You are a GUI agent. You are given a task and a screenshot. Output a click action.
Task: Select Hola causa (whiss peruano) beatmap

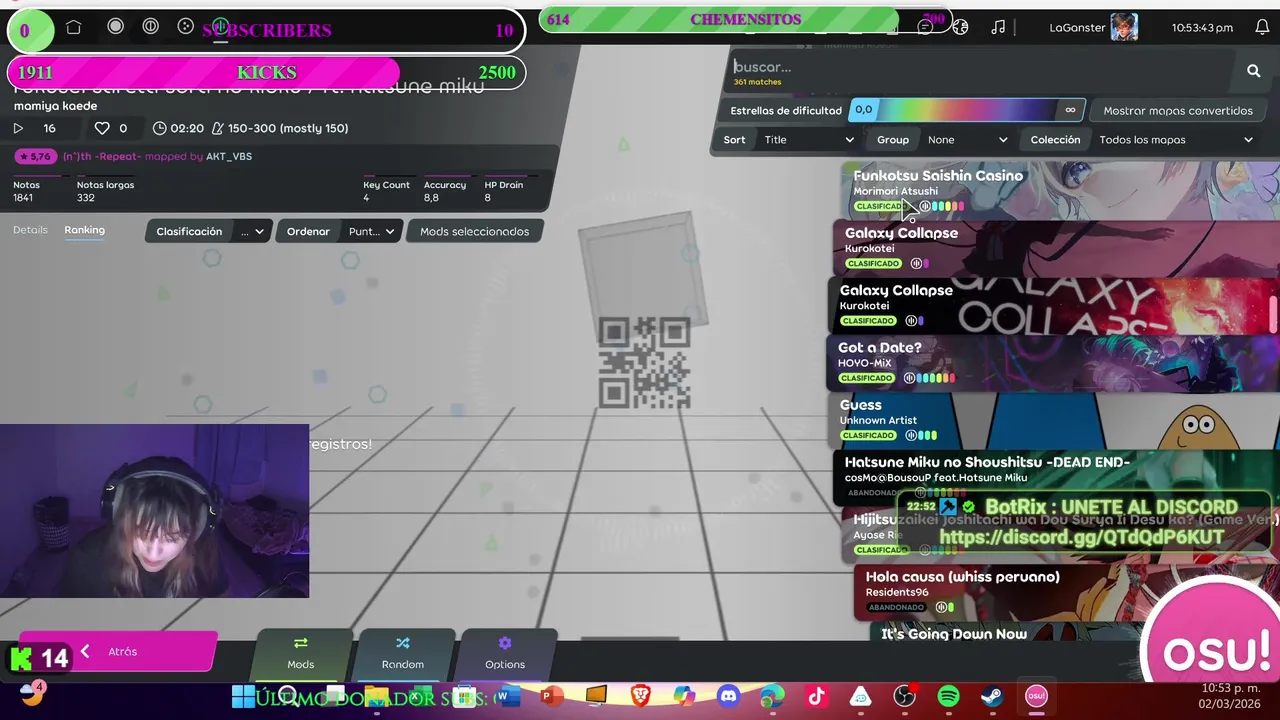[1067, 591]
